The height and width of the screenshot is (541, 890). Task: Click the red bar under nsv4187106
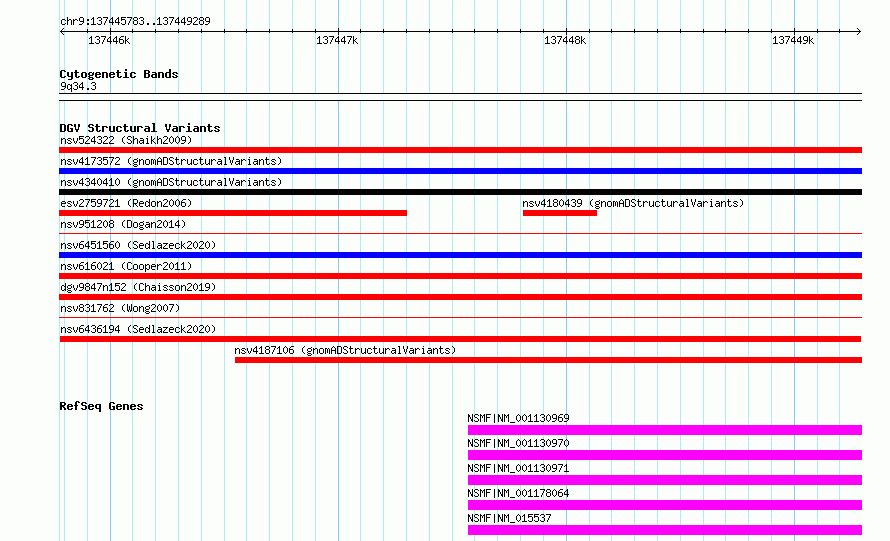tap(548, 360)
